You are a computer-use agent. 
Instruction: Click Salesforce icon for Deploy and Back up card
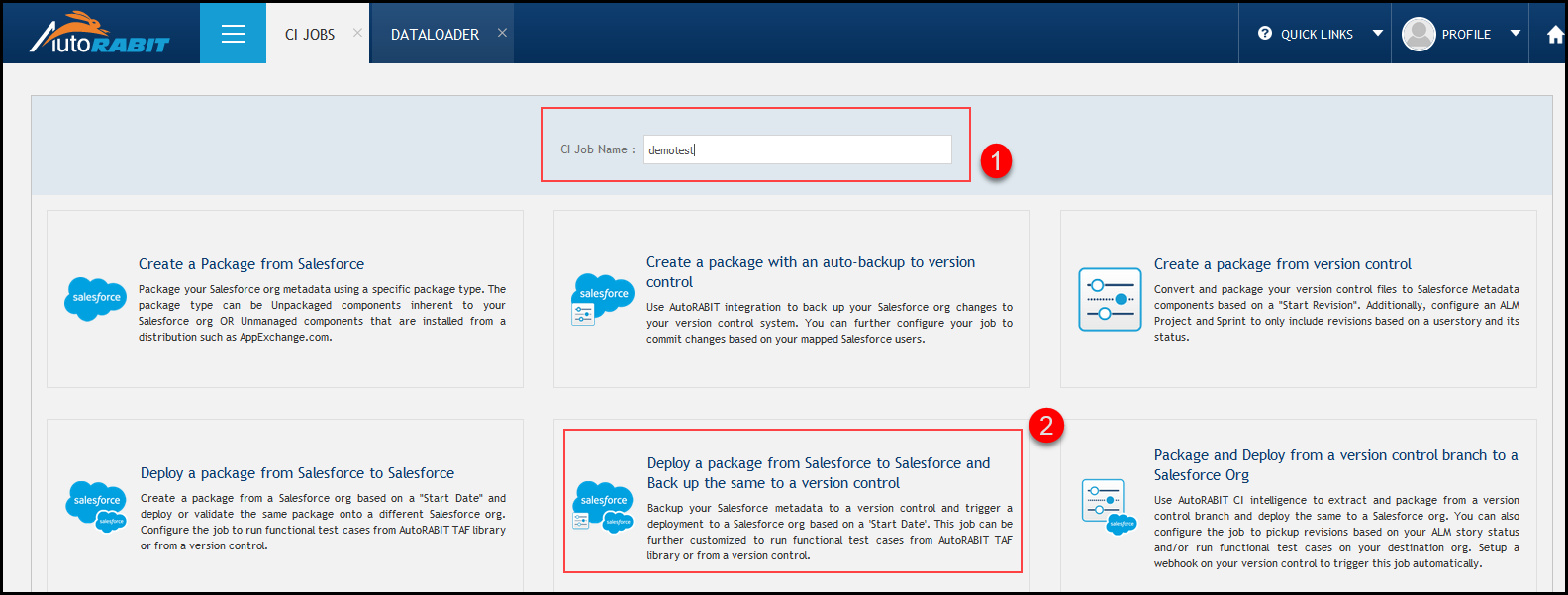[x=603, y=508]
